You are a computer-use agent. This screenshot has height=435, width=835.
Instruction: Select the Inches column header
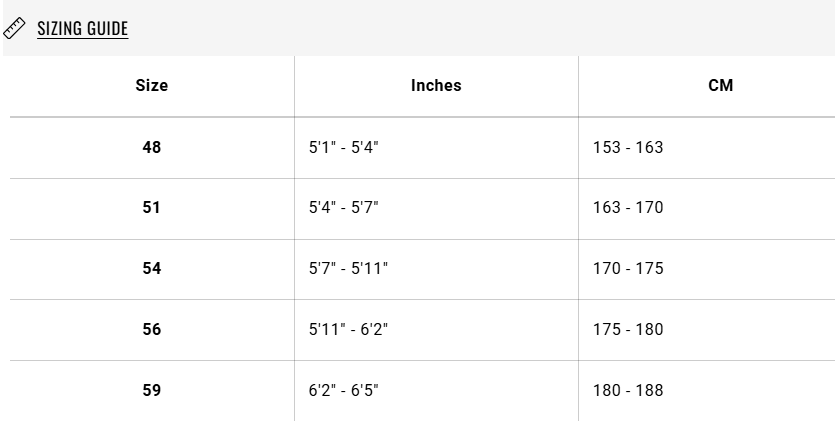[x=436, y=86]
